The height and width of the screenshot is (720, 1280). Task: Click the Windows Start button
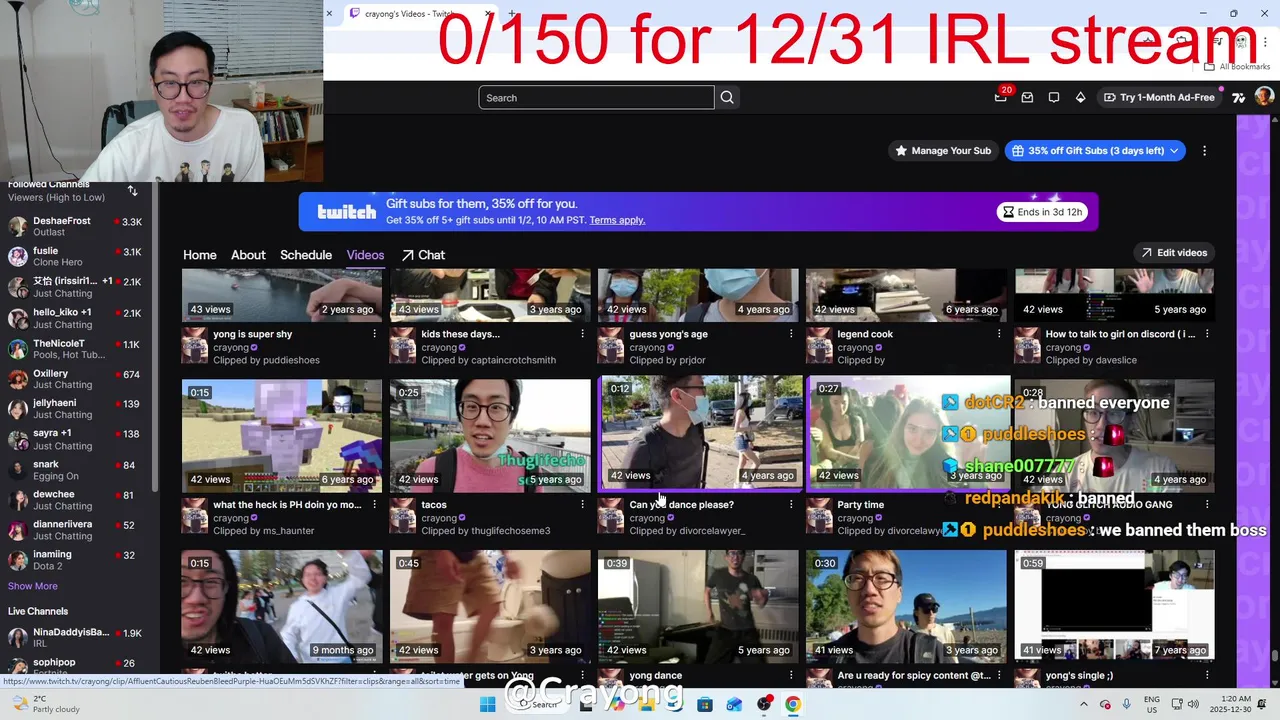coord(487,704)
